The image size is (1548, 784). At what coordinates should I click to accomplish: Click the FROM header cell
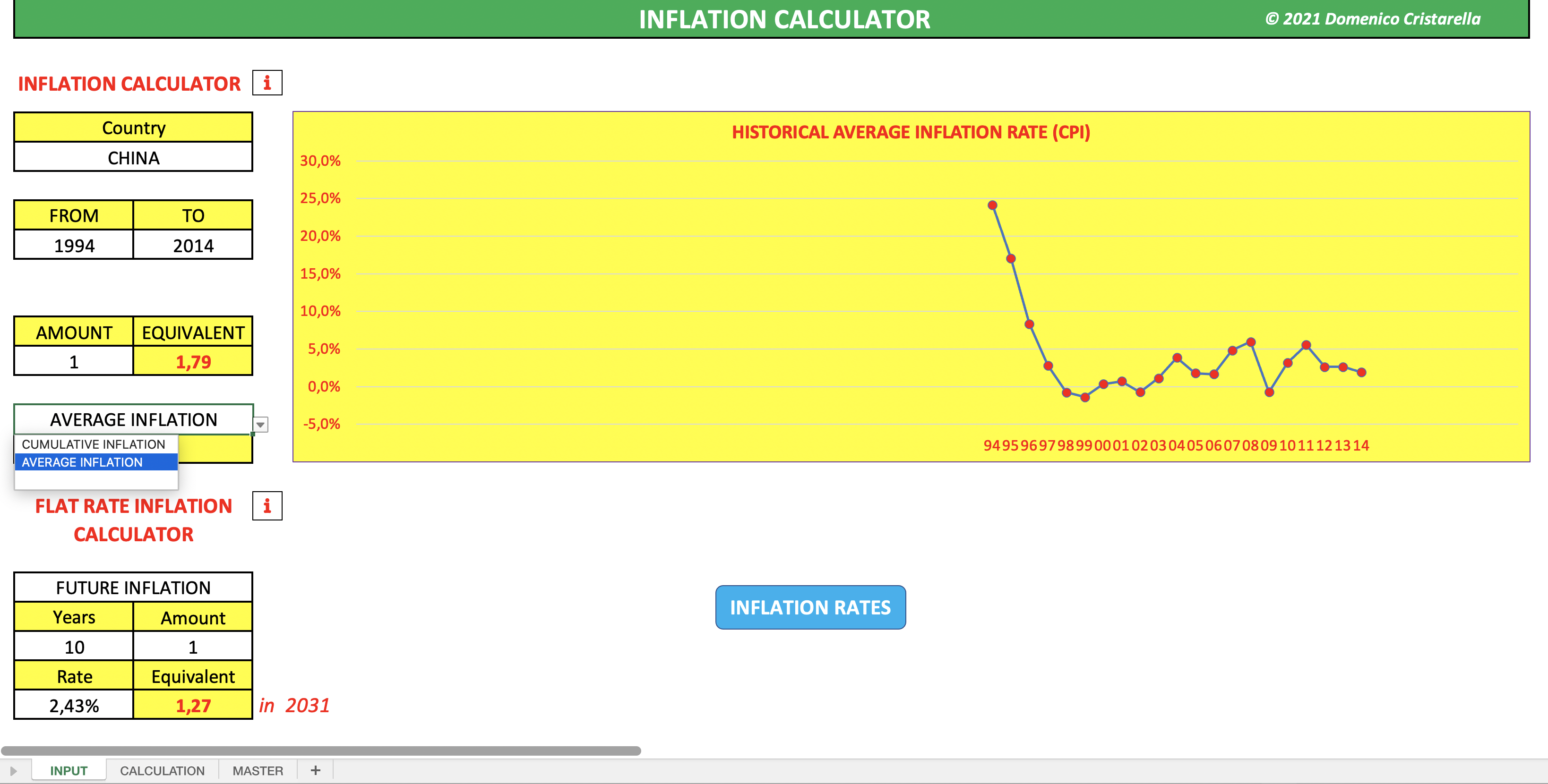[x=74, y=215]
